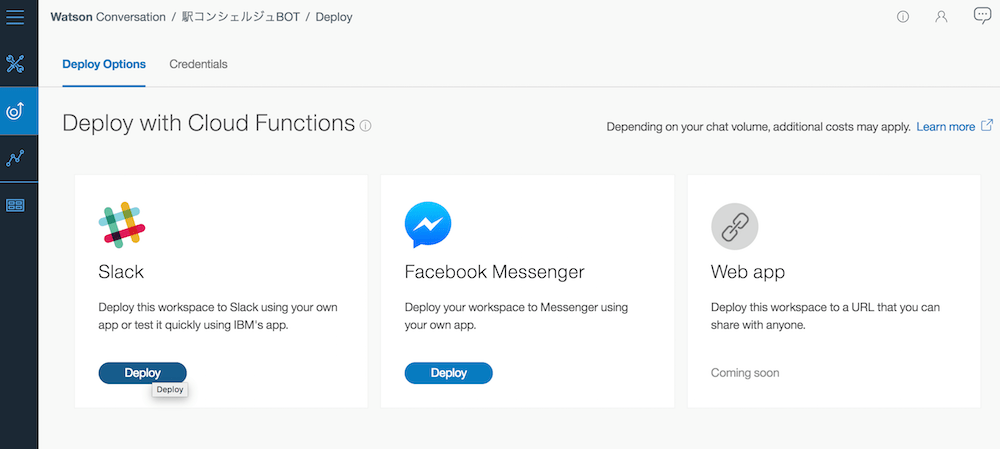1000x449 pixels.
Task: Open the user account icon
Action: 941,17
